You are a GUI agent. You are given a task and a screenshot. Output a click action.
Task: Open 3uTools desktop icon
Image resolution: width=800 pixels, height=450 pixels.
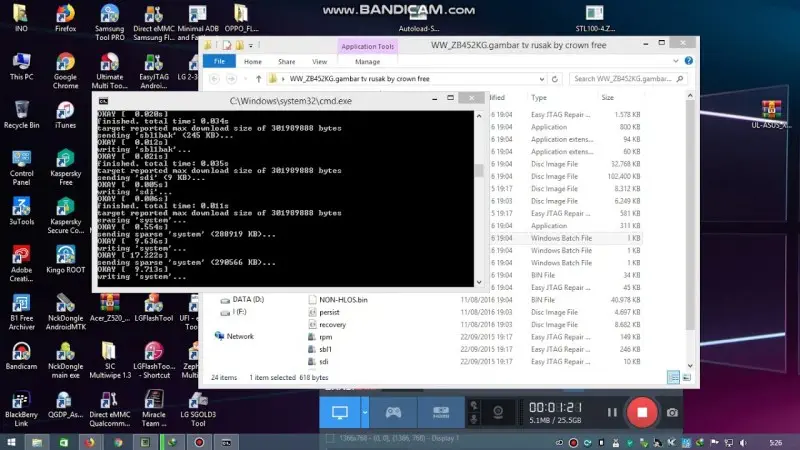(x=21, y=211)
